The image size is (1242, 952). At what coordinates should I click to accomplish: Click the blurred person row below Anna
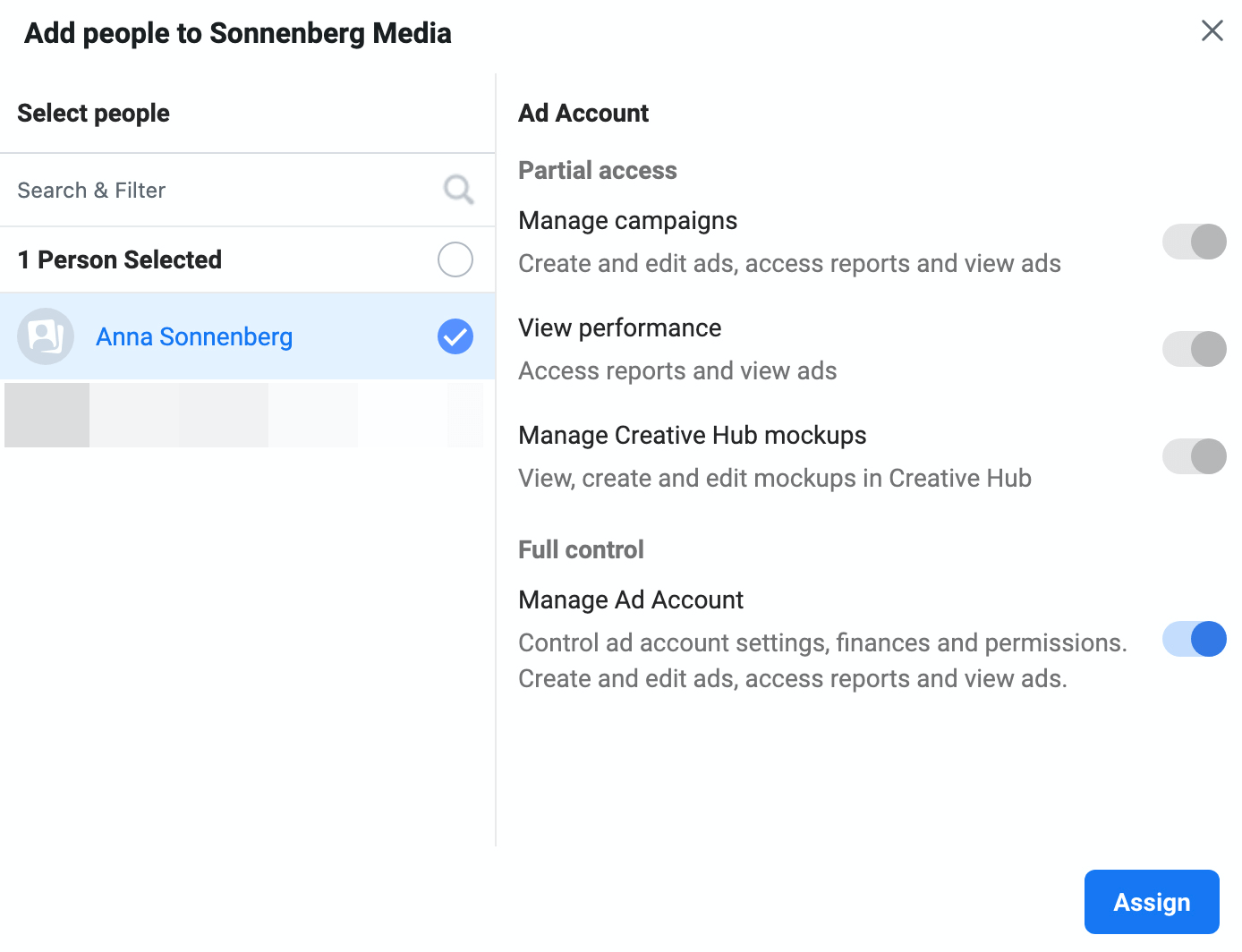[x=243, y=415]
